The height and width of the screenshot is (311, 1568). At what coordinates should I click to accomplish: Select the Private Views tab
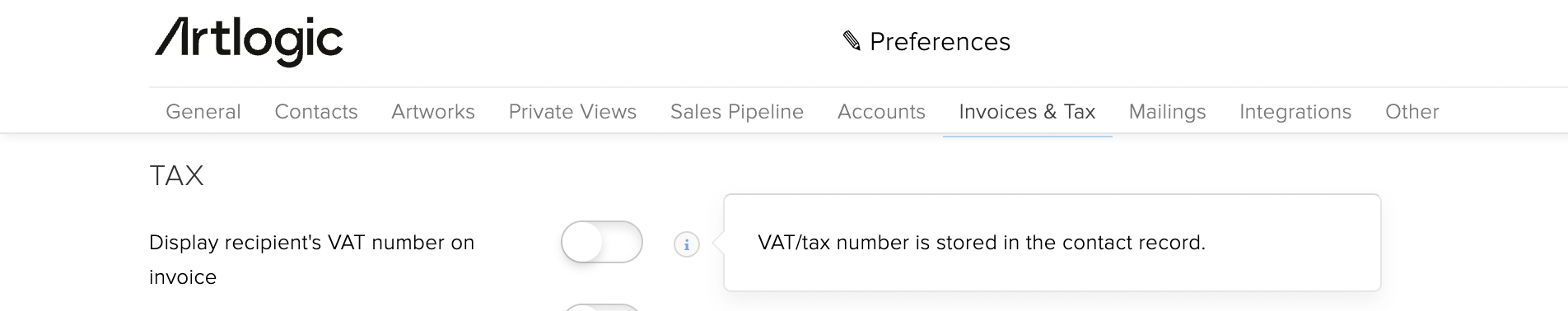(x=572, y=112)
